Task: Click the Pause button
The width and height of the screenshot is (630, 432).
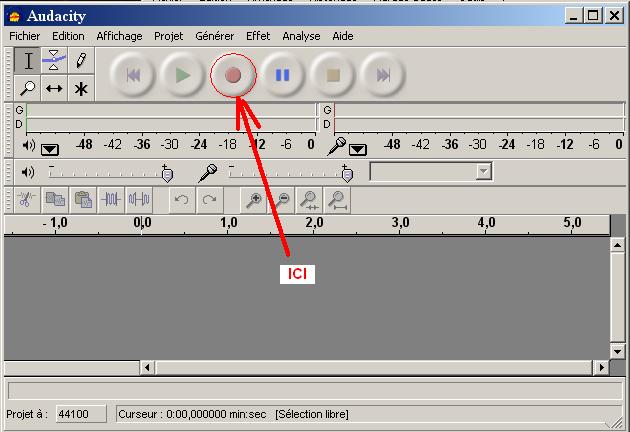Action: coord(283,75)
